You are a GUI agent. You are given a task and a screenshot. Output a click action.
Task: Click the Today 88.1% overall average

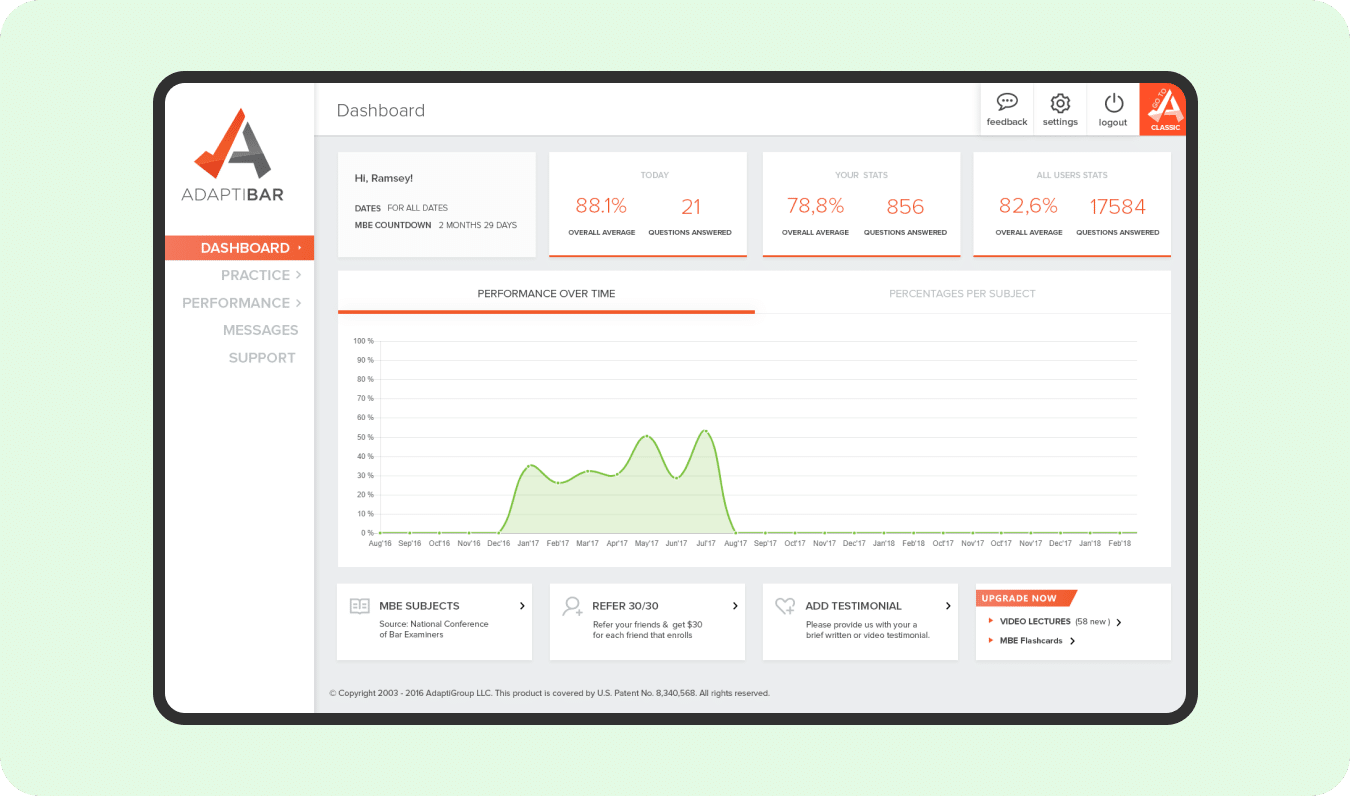[601, 206]
